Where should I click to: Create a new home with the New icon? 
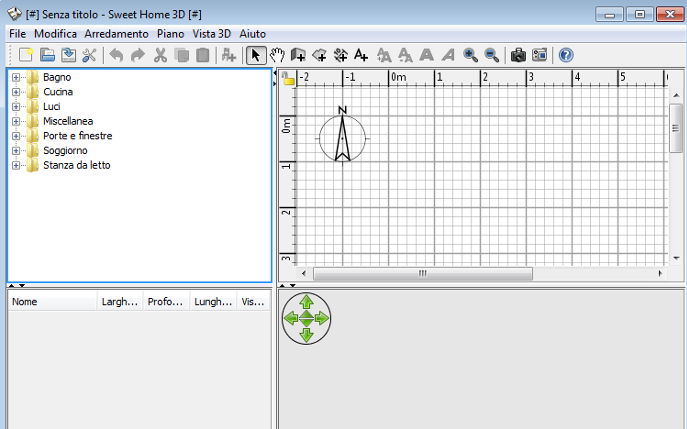click(x=26, y=55)
